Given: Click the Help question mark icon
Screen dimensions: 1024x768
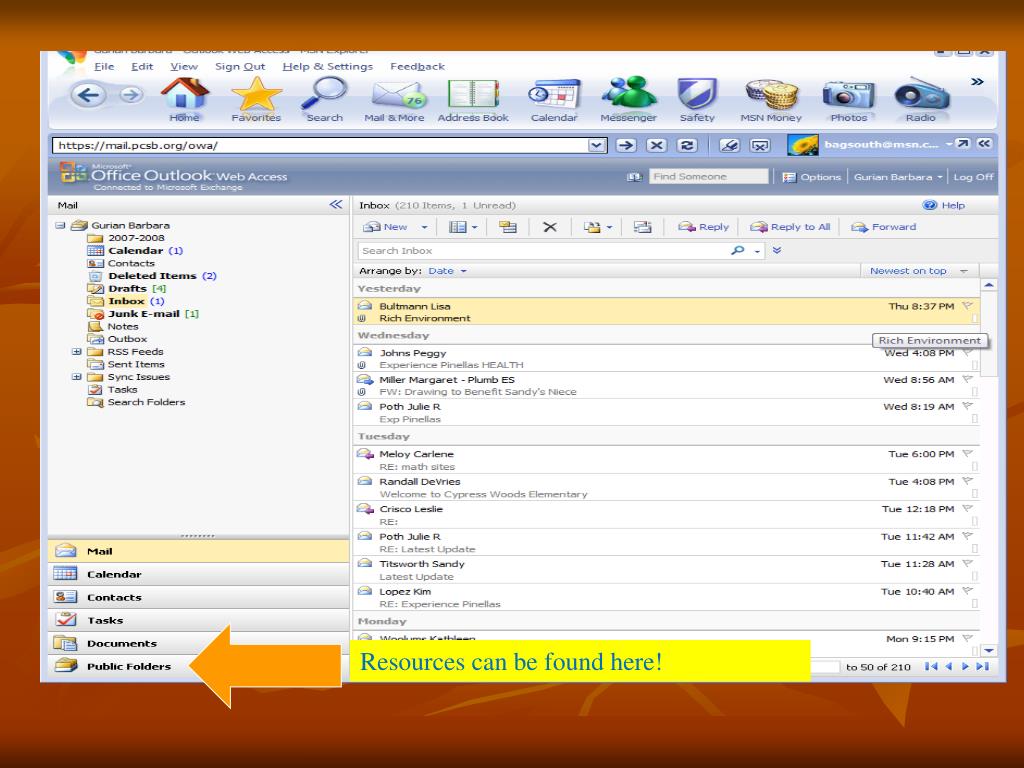Looking at the screenshot, I should click(929, 205).
